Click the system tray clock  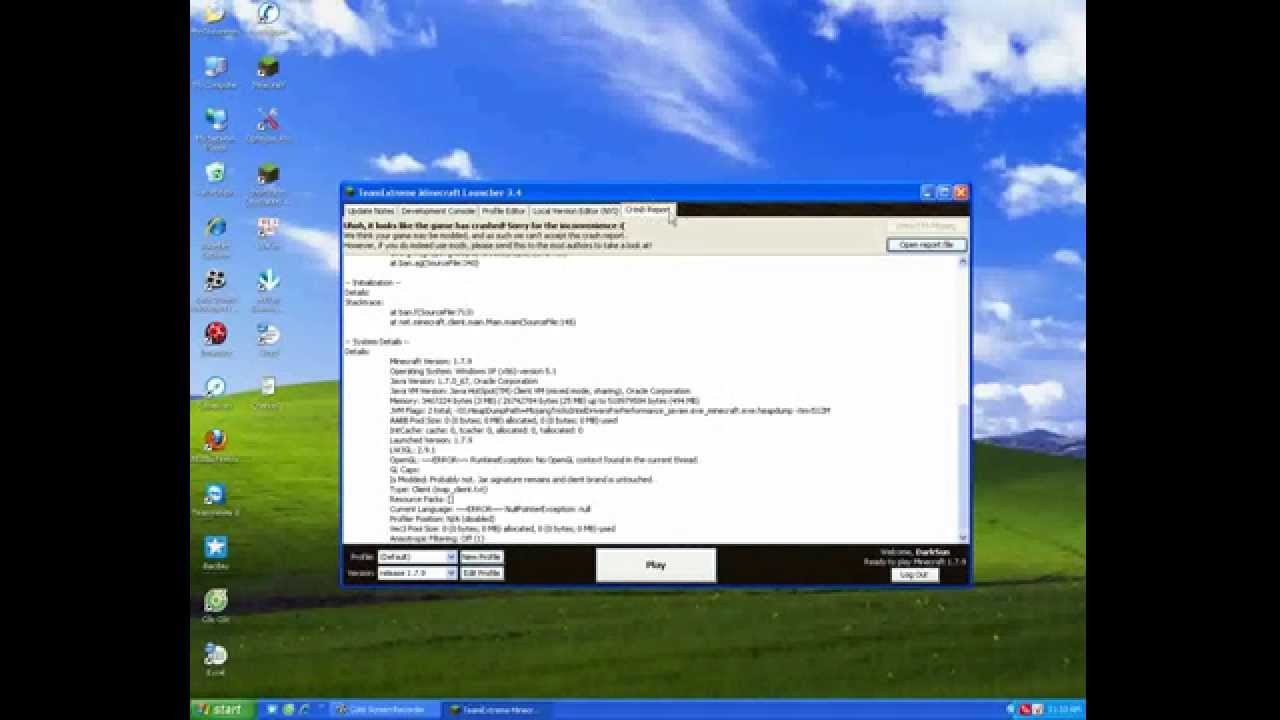tap(1064, 710)
